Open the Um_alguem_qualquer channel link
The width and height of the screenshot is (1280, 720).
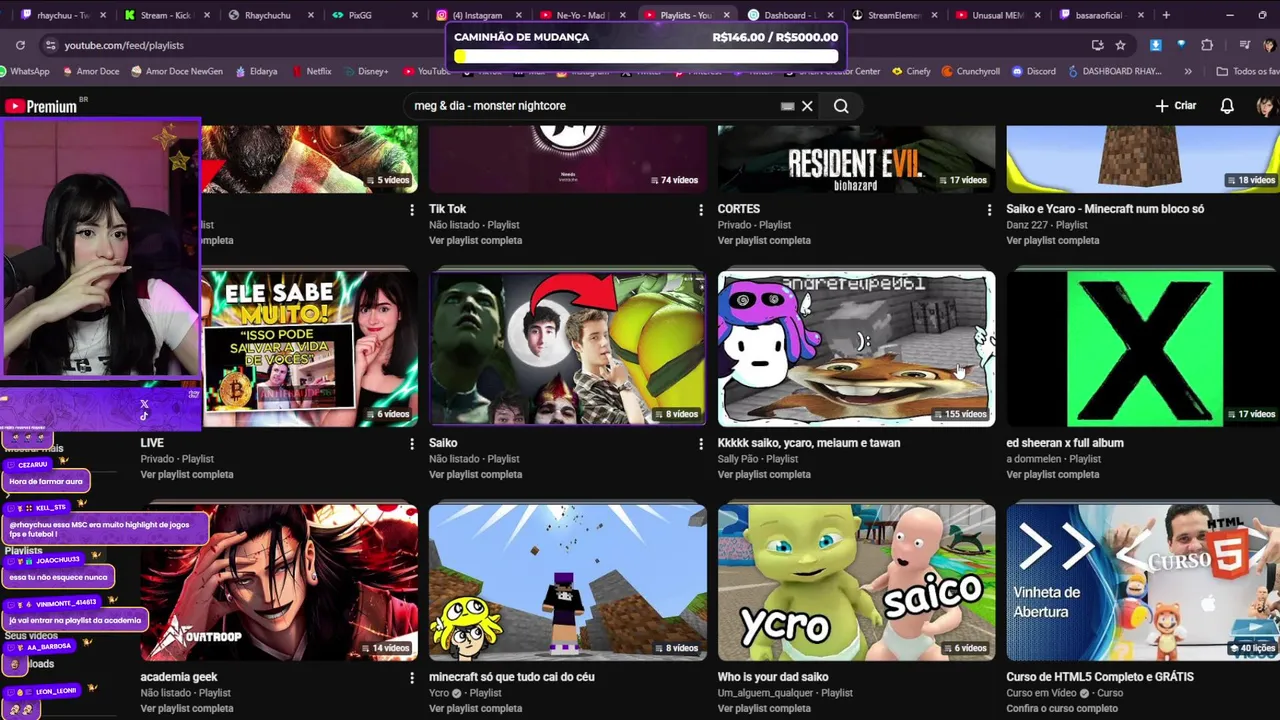[766, 693]
